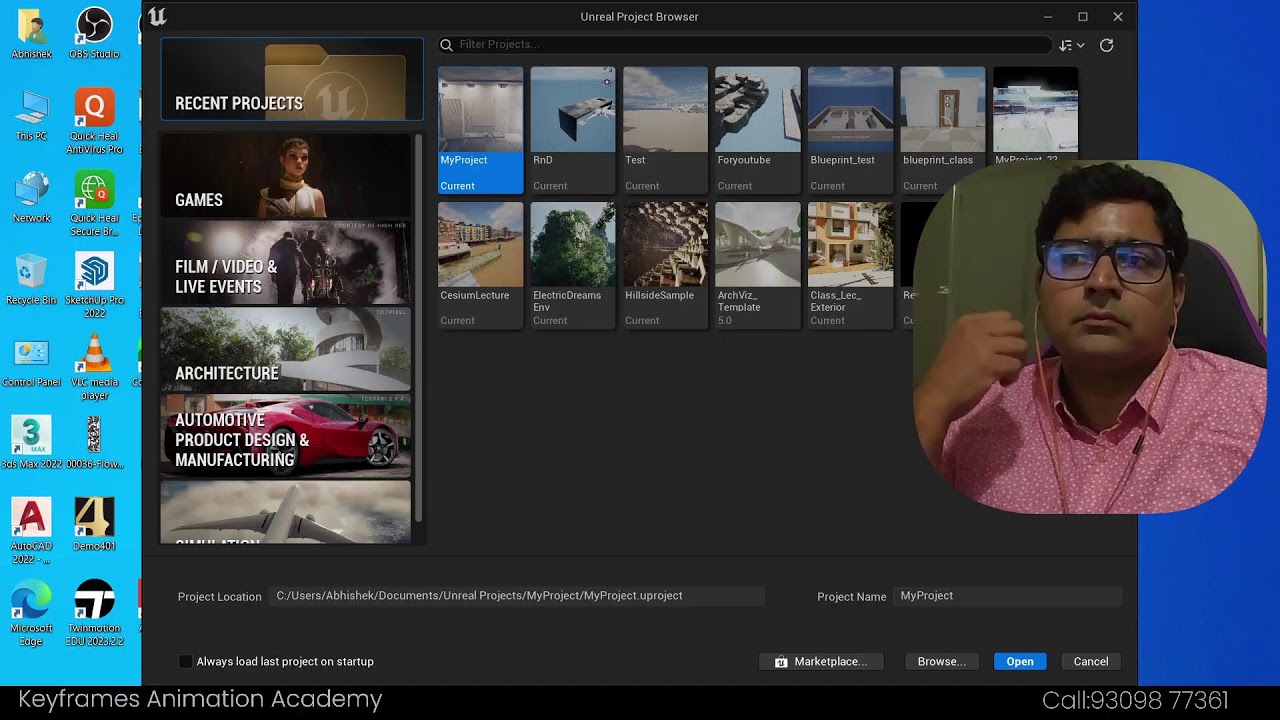Open the 3ds Max 2022 desktop icon
The width and height of the screenshot is (1280, 720).
(x=31, y=442)
